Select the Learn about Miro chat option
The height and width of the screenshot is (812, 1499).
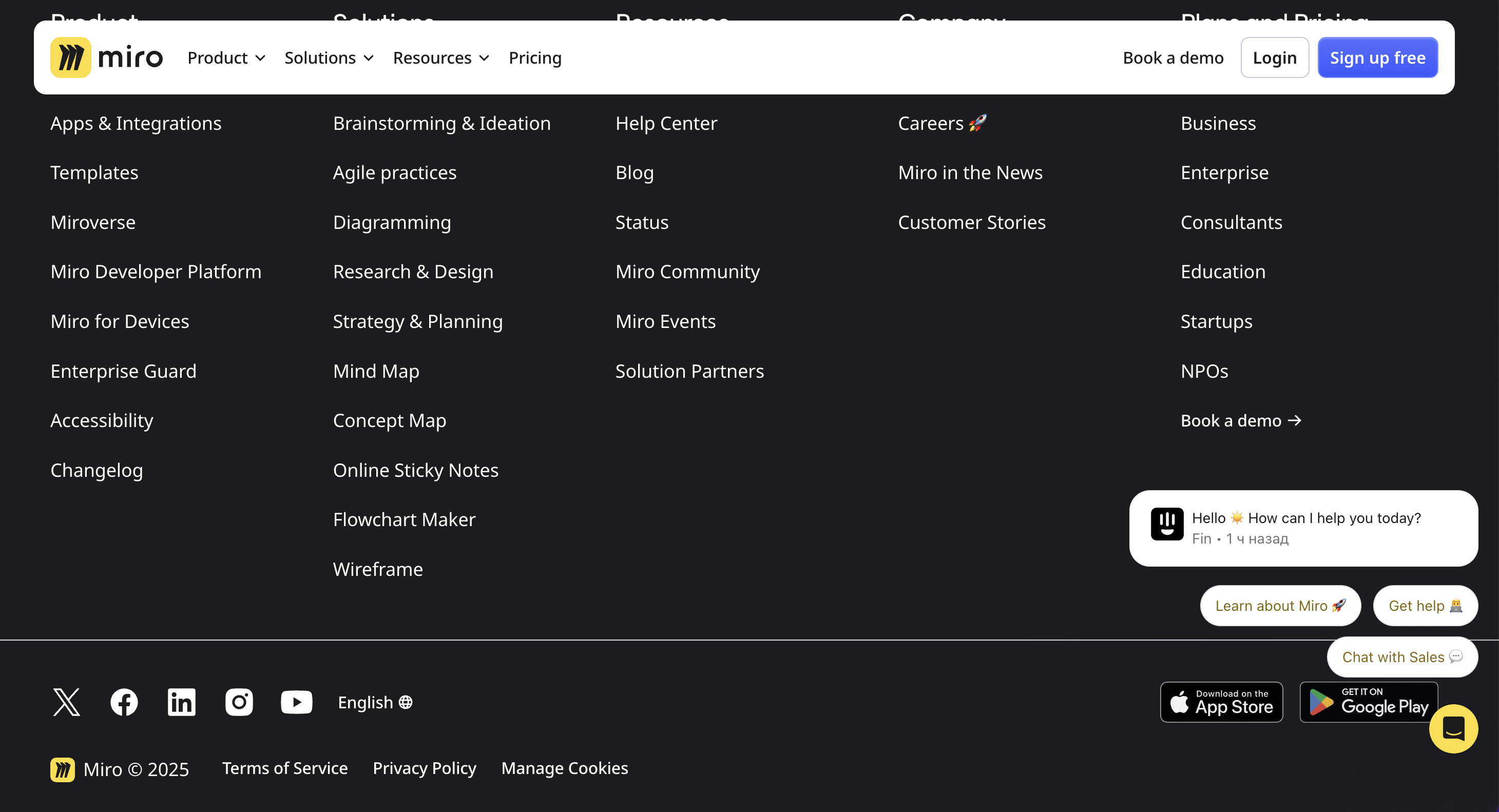[x=1280, y=606]
